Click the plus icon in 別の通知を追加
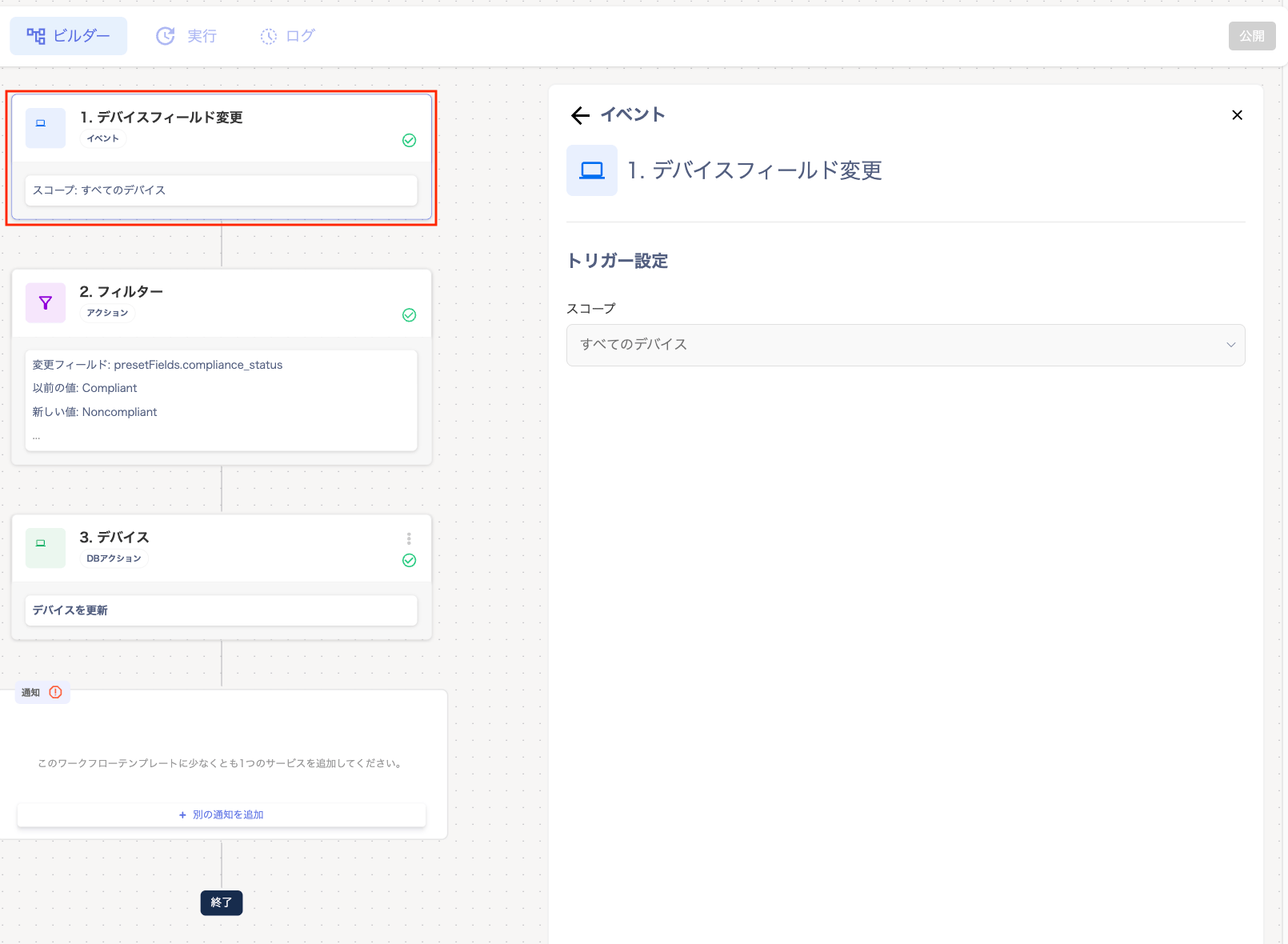The height and width of the screenshot is (944, 1288). [182, 814]
